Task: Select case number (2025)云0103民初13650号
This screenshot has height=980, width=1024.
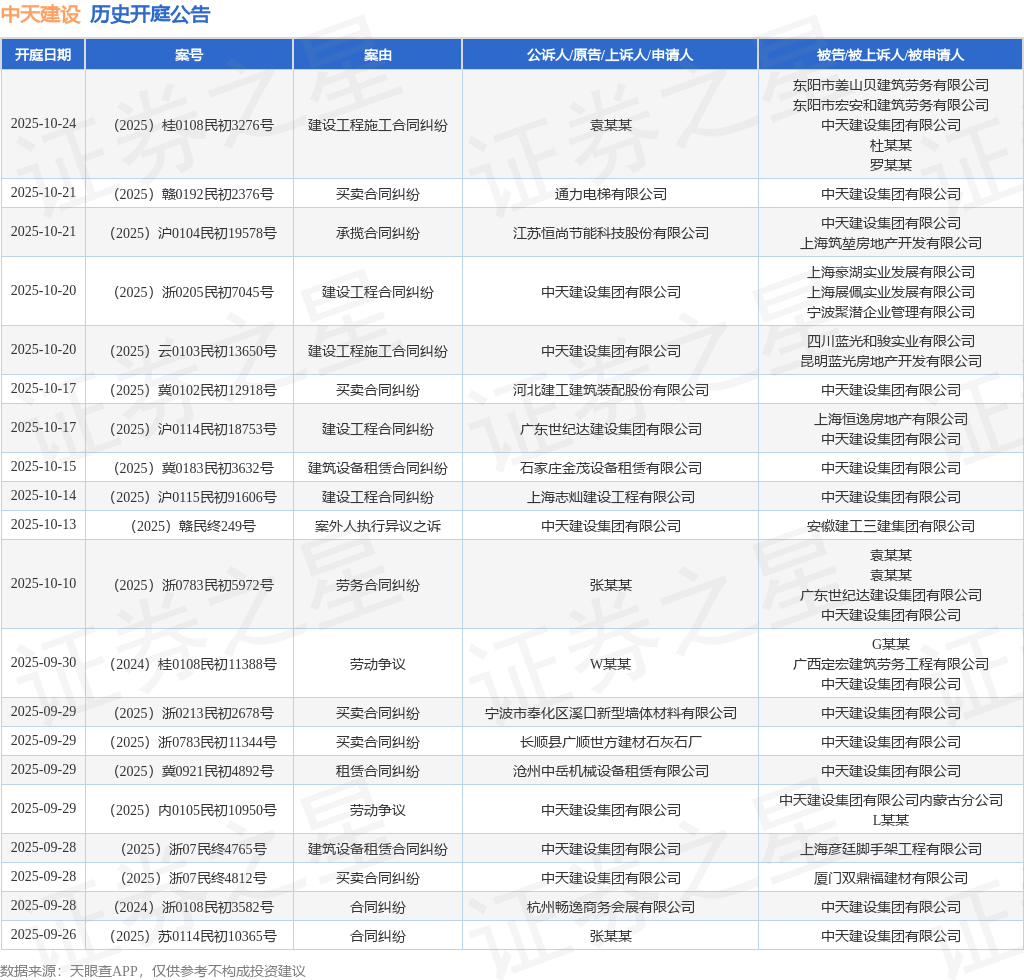Action: coord(193,351)
